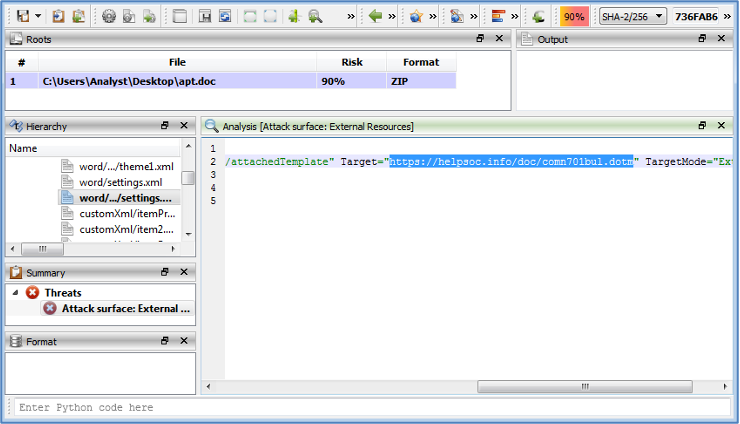Image resolution: width=740 pixels, height=424 pixels.
Task: Float the Roots panel
Action: tap(480, 38)
